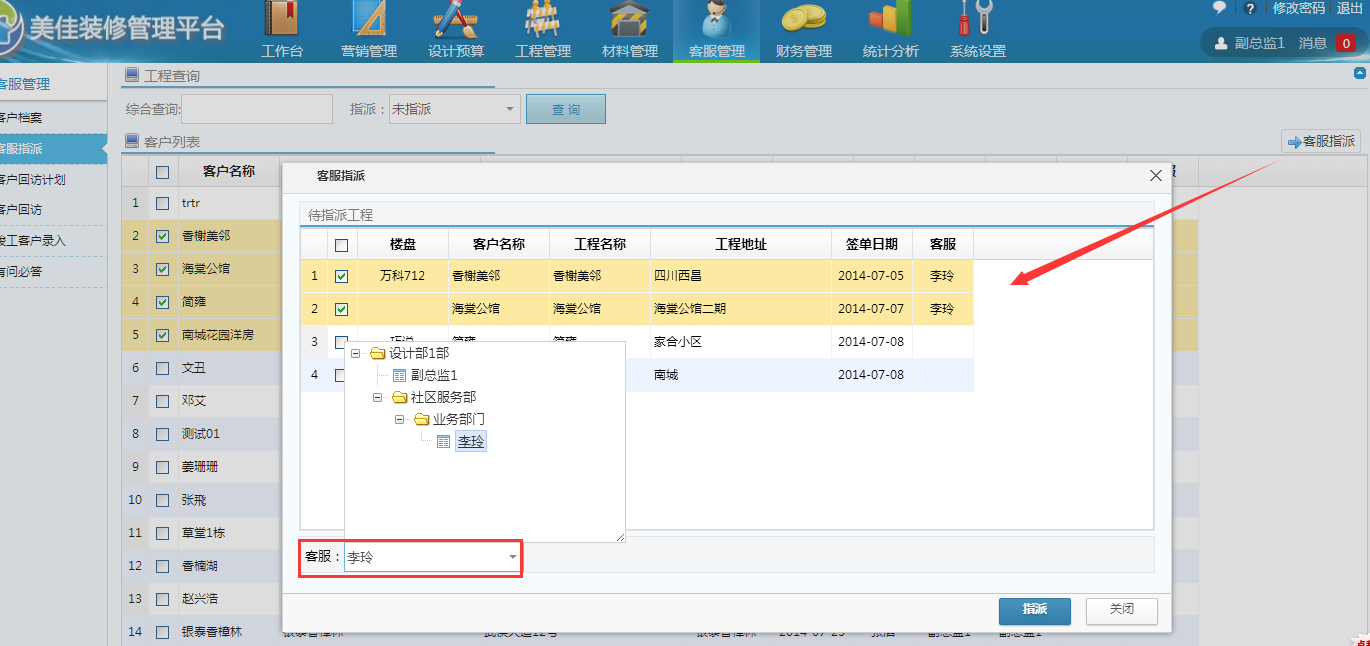Click the 指派 assign button
The width and height of the screenshot is (1370, 646).
click(1034, 609)
